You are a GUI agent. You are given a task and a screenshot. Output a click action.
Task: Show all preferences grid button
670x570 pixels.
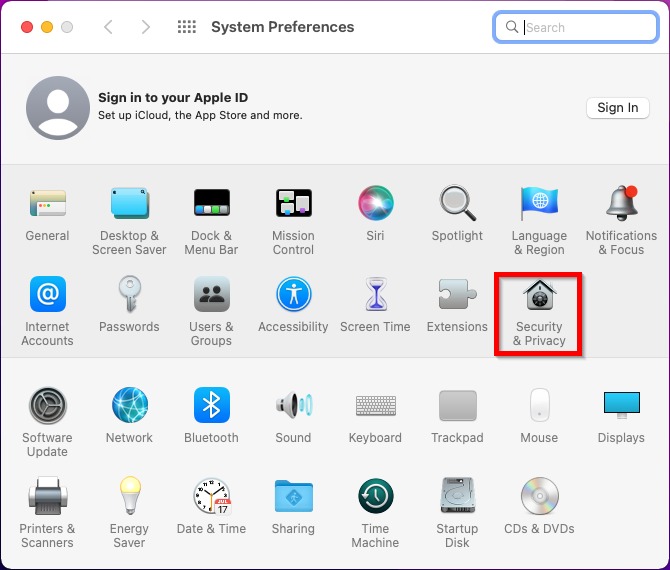coord(186,27)
